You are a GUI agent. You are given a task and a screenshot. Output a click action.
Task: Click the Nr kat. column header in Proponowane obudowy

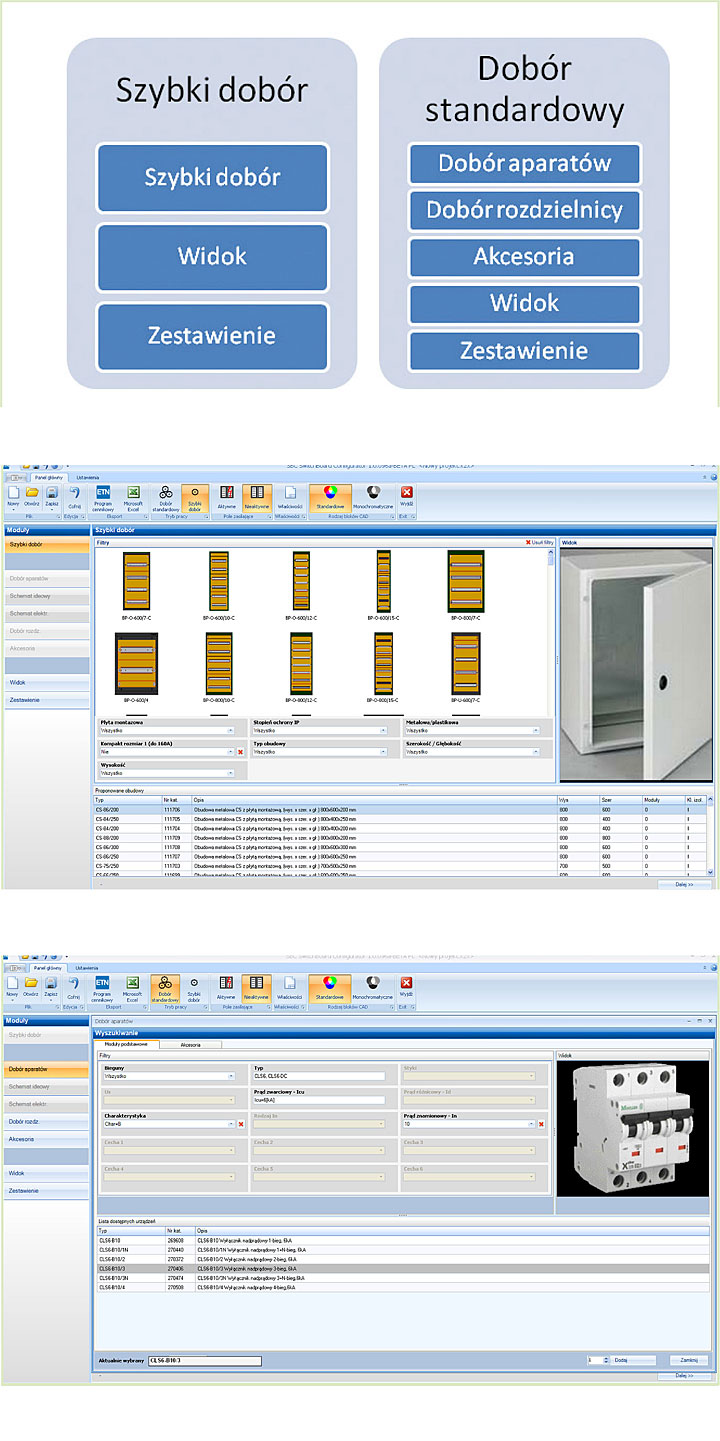pos(177,800)
